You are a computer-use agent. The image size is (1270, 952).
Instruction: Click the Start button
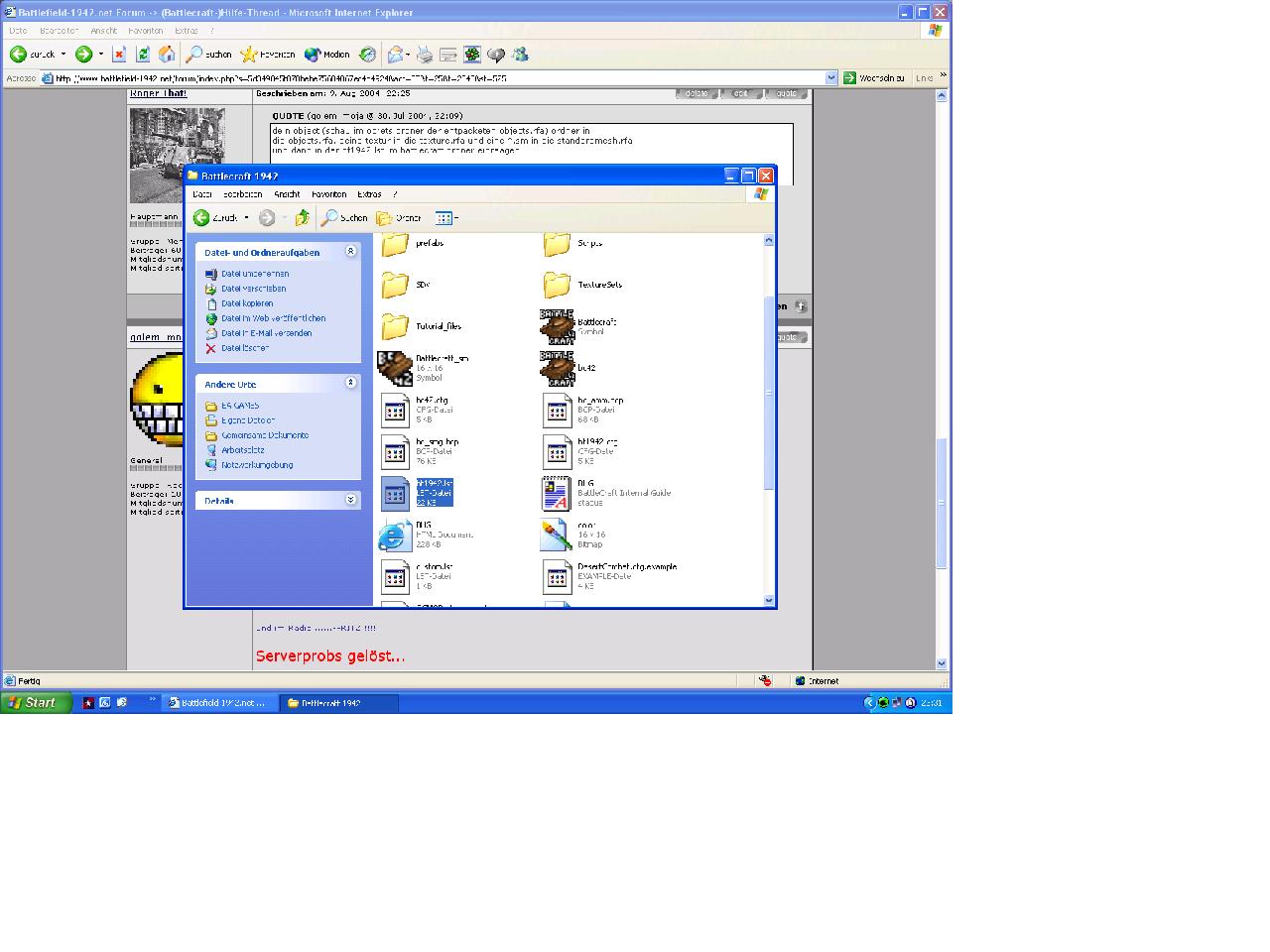36,703
